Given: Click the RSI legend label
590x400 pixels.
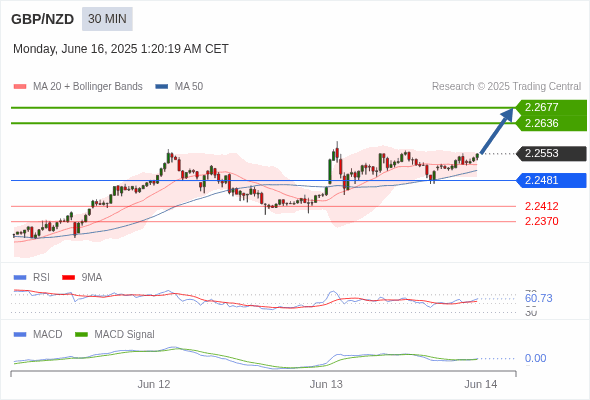Looking at the screenshot, I should [x=41, y=278].
